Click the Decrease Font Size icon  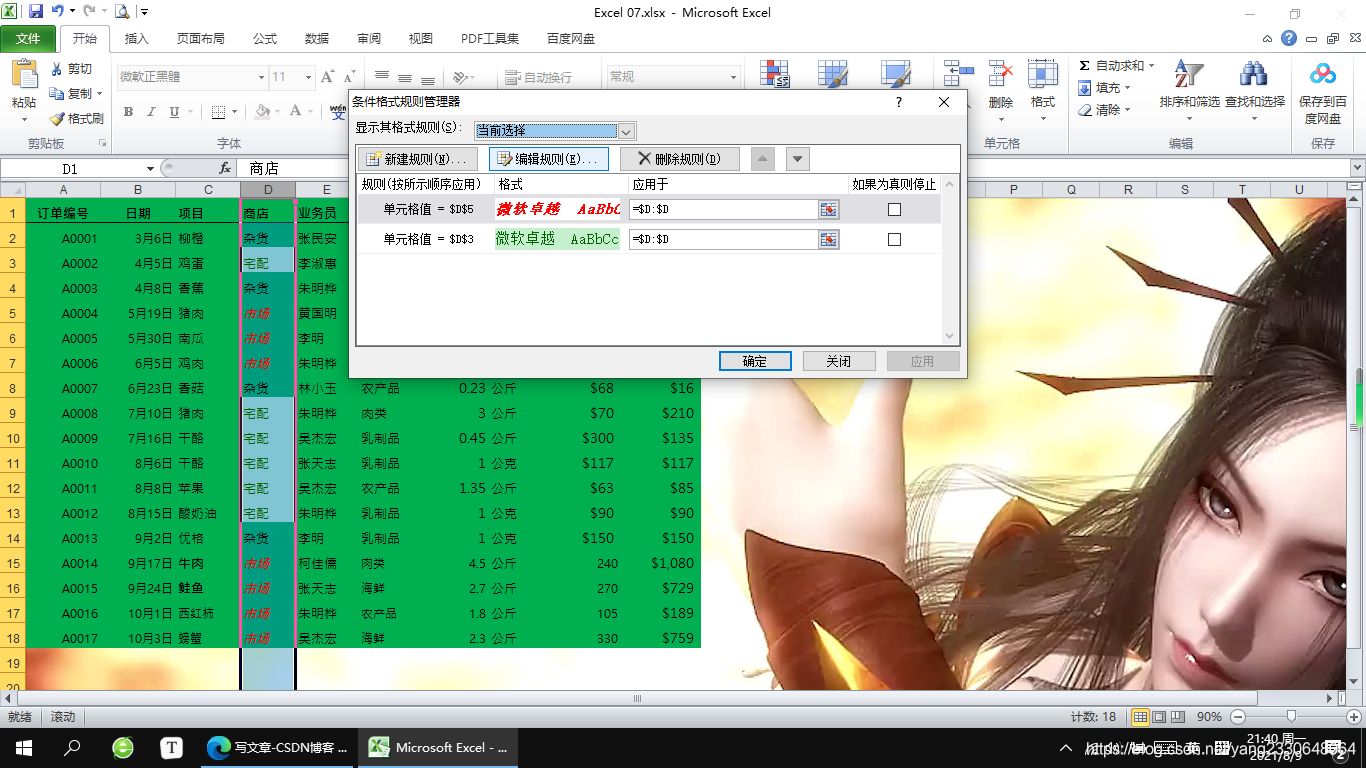[x=349, y=76]
